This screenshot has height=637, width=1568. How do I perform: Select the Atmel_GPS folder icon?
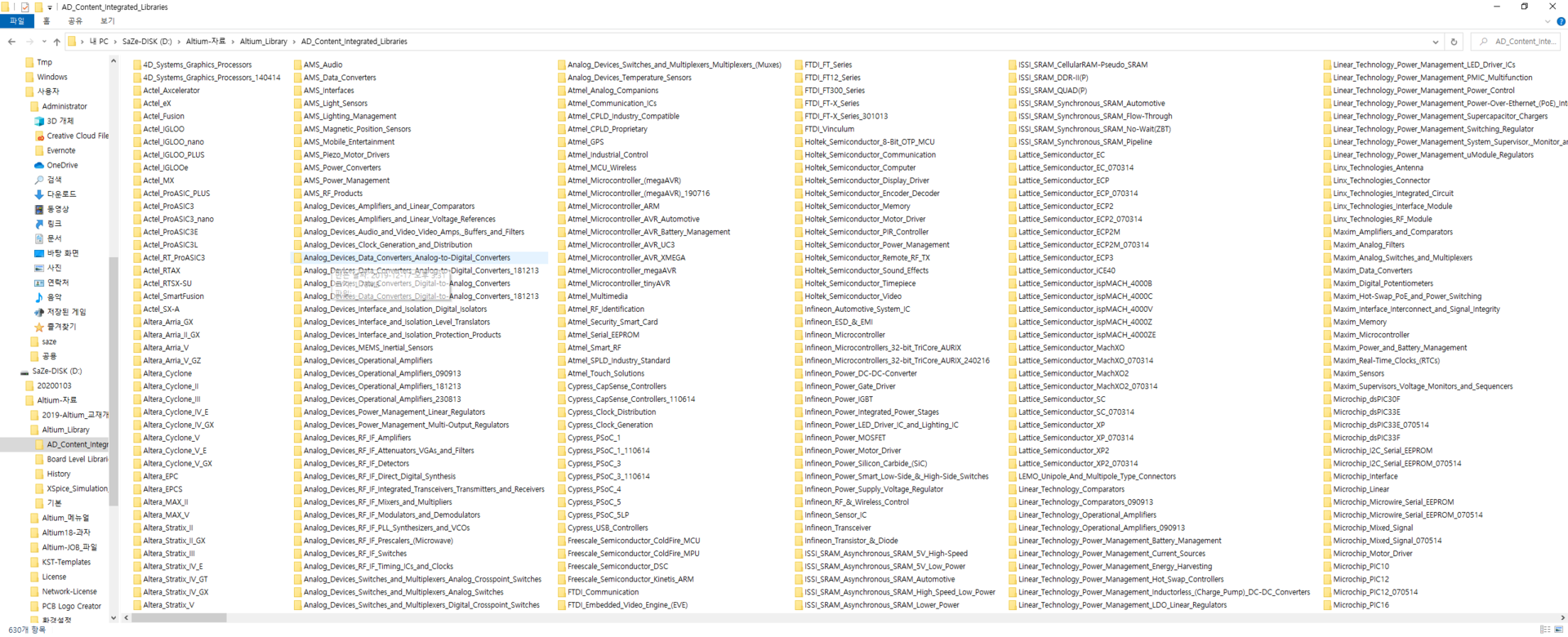pos(562,142)
